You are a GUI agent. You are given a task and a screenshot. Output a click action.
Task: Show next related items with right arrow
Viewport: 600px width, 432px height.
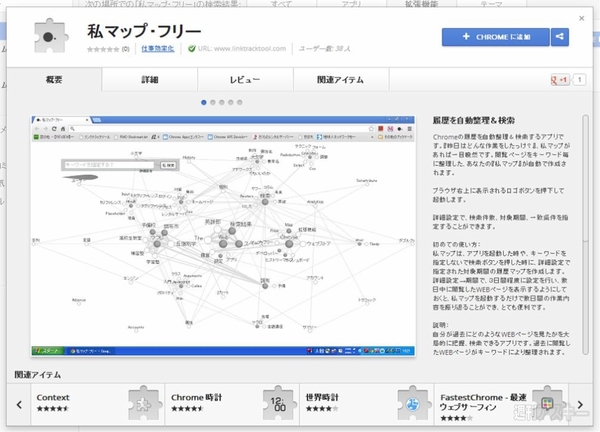[580, 404]
